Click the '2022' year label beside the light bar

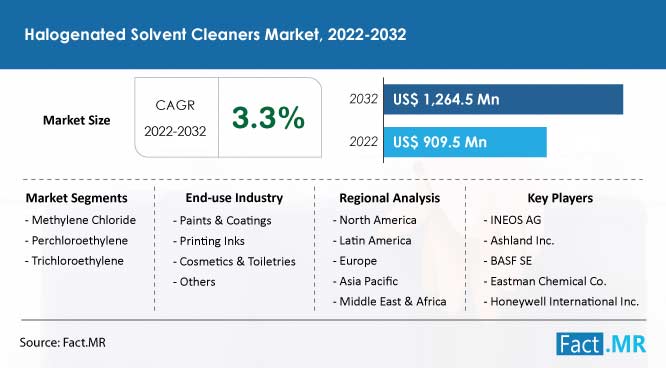coord(364,142)
